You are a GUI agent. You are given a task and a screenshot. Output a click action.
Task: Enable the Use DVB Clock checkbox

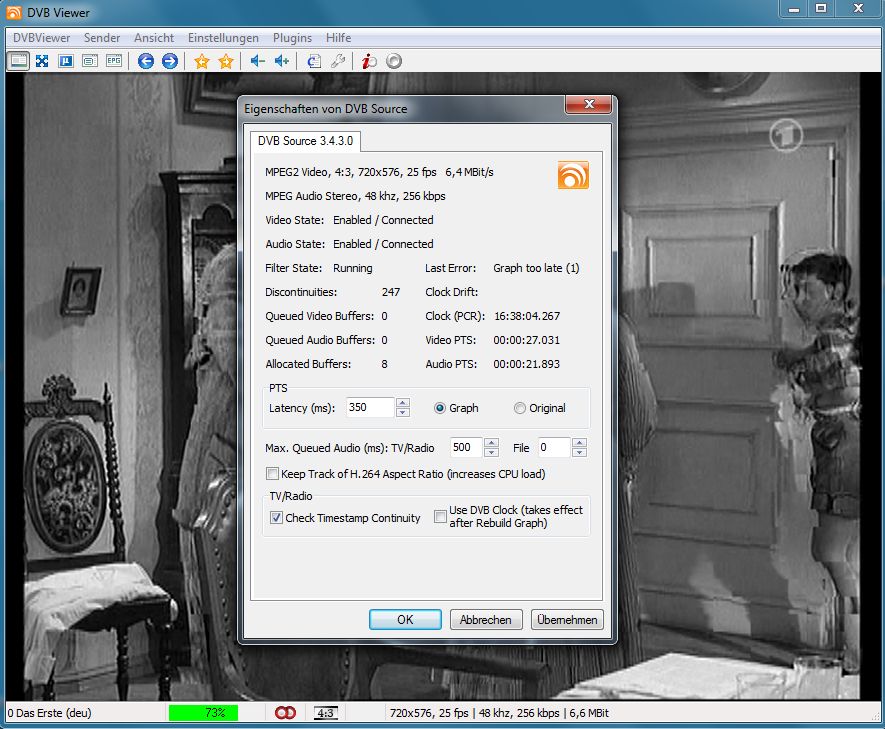(x=440, y=516)
